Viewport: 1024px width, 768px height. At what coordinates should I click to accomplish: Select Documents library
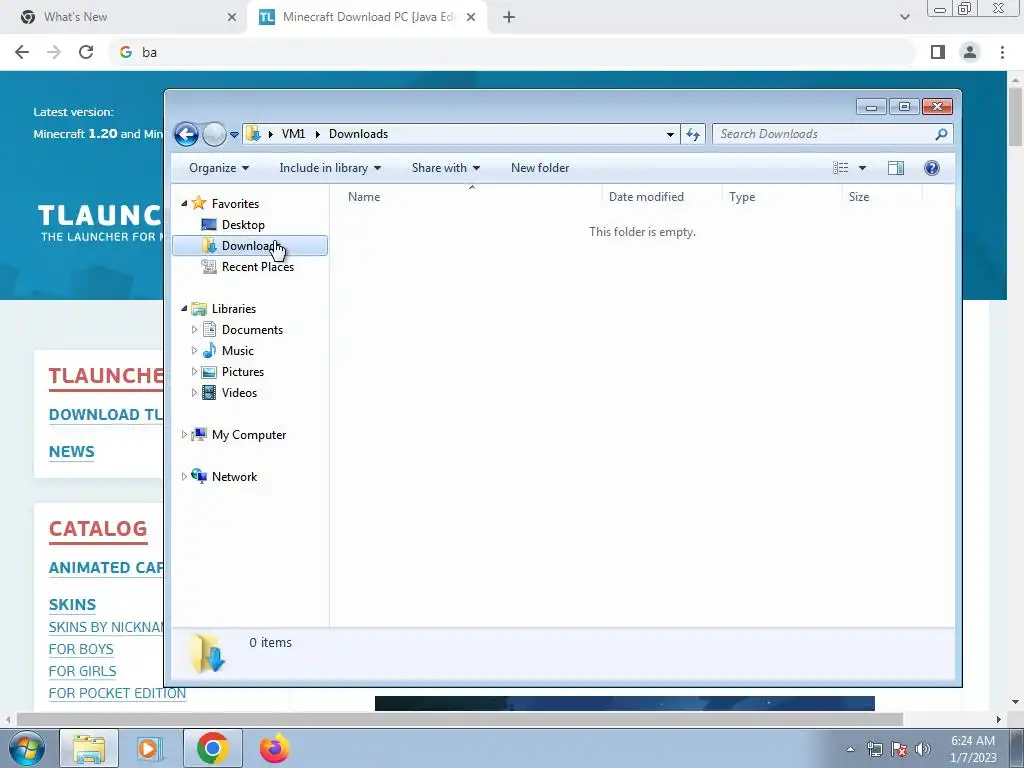pos(252,330)
